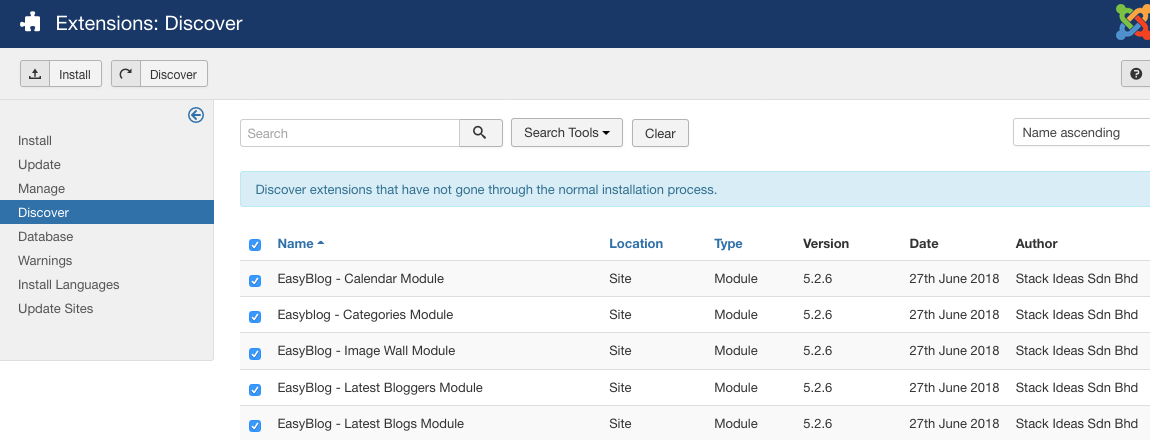Click the puzzle-piece extensions icon in header

tap(30, 23)
